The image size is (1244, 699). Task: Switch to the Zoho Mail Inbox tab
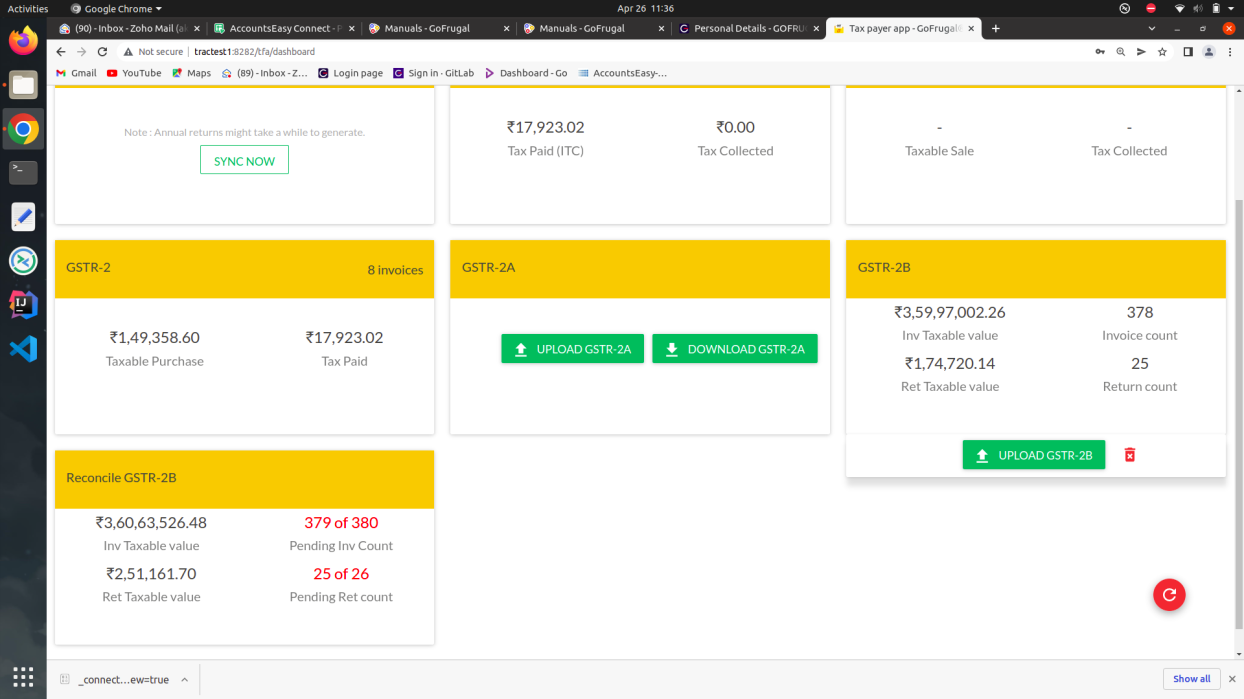(131, 29)
